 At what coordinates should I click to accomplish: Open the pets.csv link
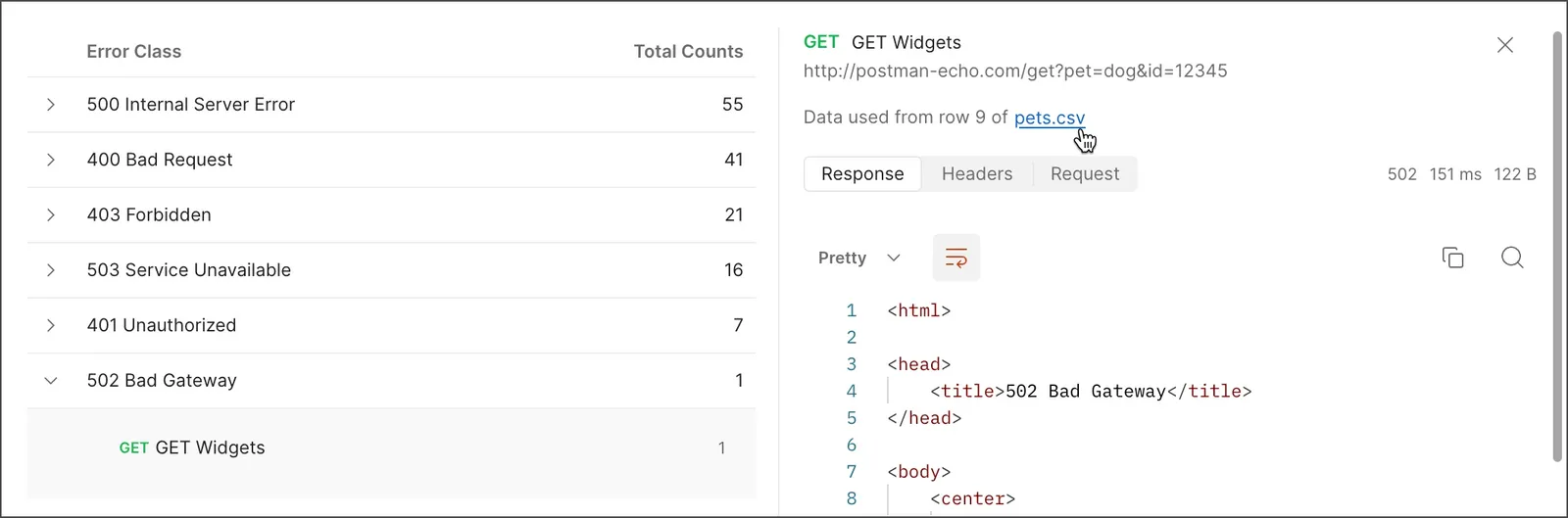pos(1050,118)
